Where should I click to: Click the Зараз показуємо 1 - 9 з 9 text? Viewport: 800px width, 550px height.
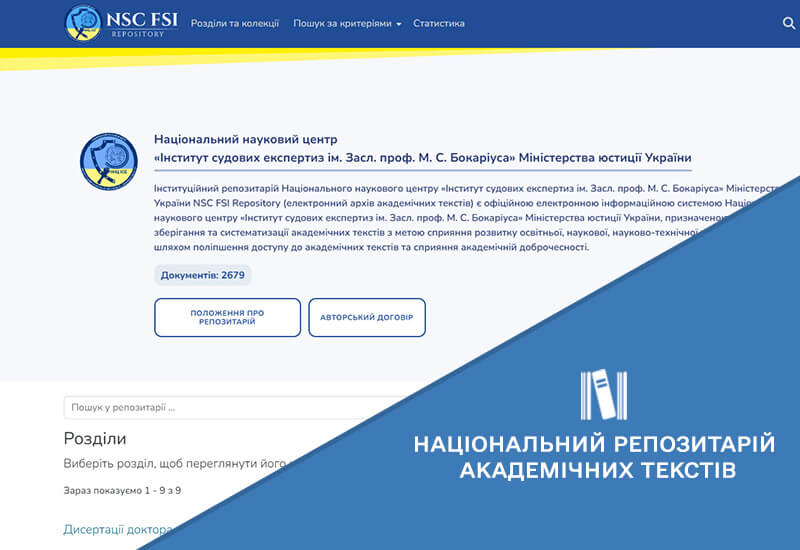122,491
